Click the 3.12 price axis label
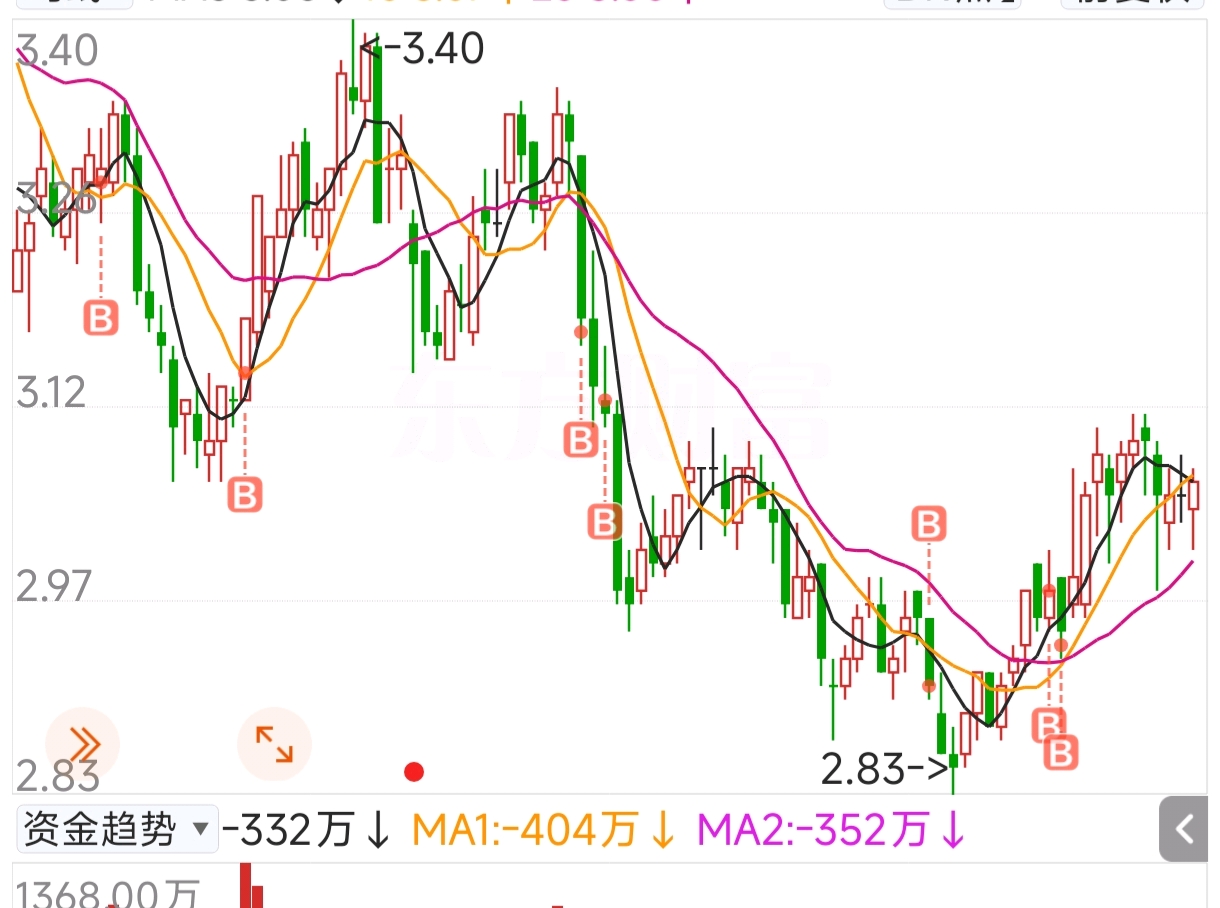This screenshot has width=1220, height=908. click(x=51, y=393)
